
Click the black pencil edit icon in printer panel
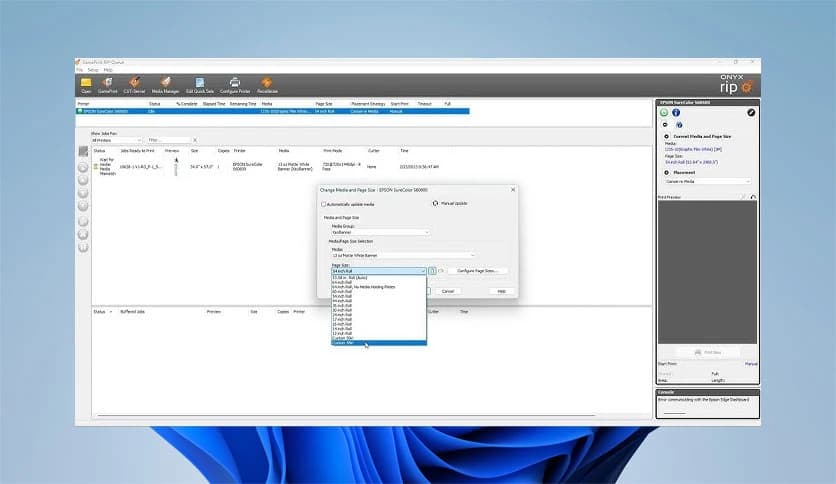pos(751,112)
